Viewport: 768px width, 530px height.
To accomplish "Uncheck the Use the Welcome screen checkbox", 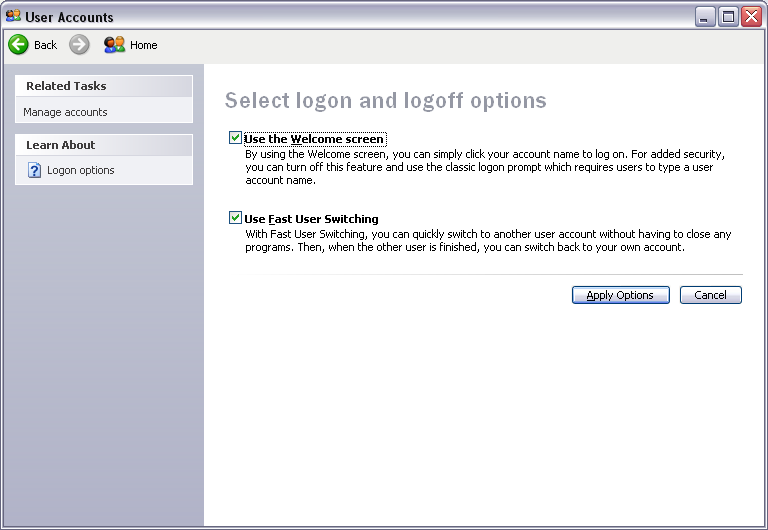I will coord(235,138).
